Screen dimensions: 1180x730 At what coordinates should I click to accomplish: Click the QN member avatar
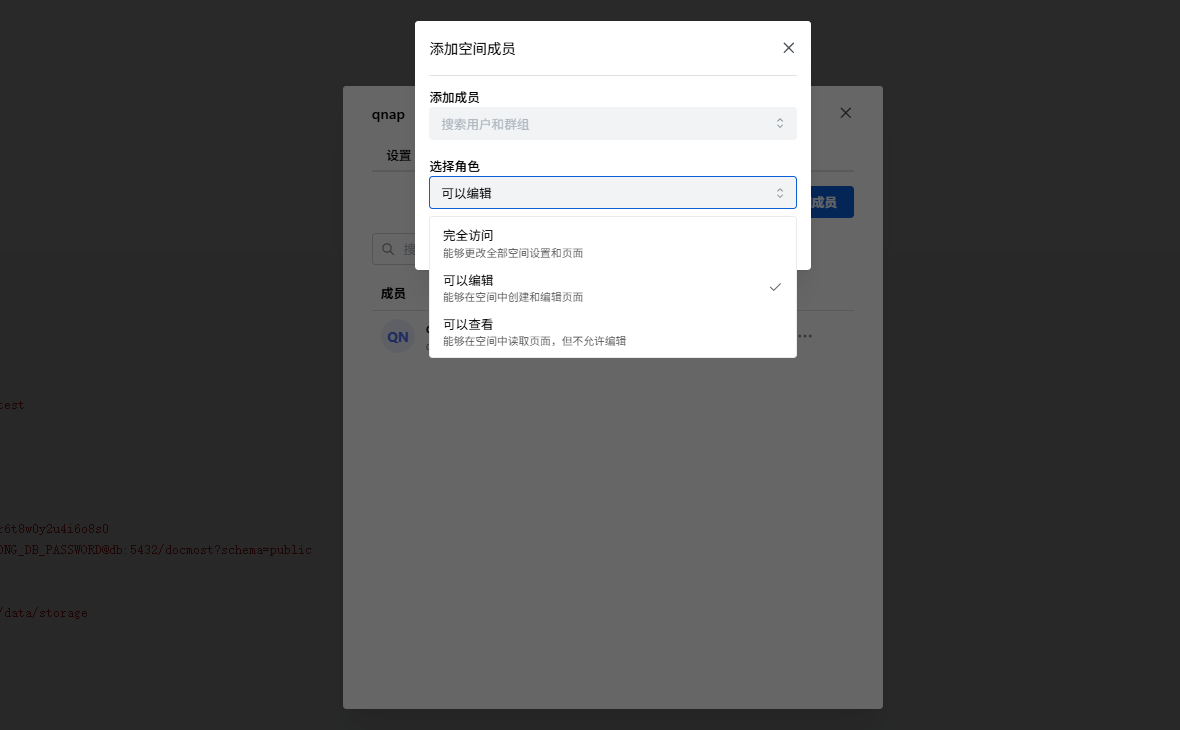pos(398,337)
